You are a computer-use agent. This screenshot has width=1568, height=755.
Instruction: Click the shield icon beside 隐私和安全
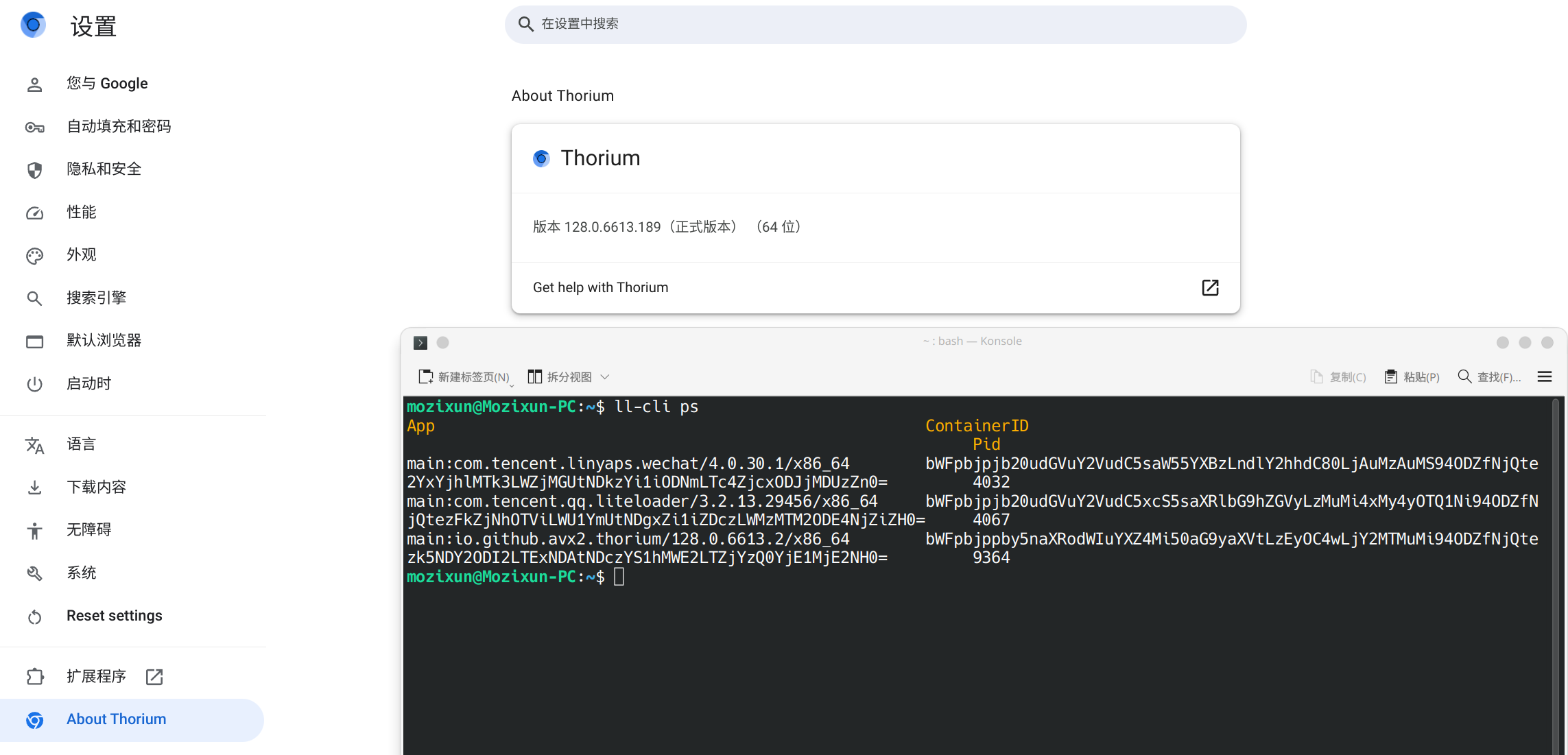[34, 170]
